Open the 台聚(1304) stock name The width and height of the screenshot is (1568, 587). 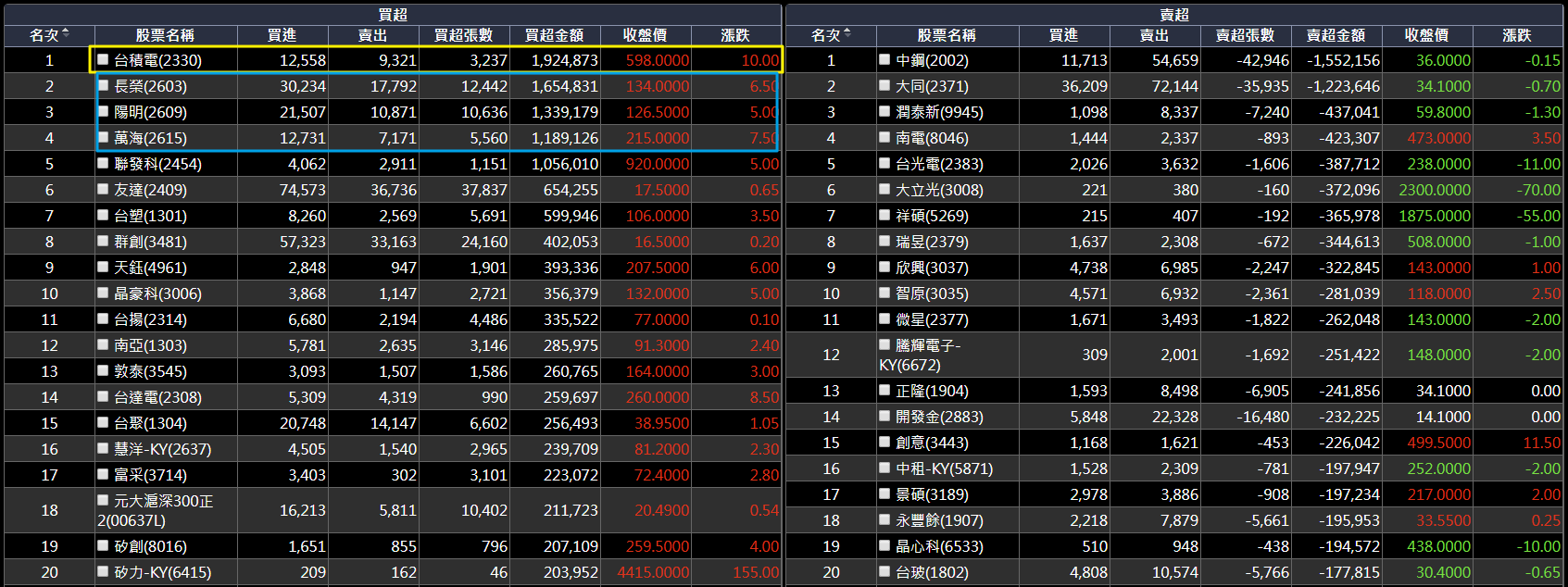tap(150, 423)
